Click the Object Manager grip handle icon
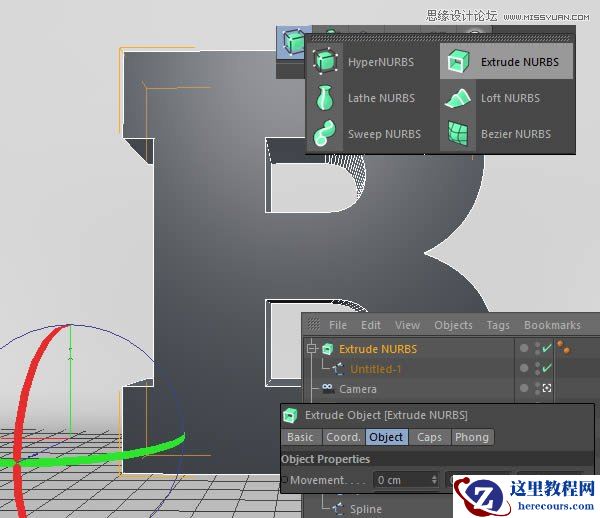 click(313, 325)
